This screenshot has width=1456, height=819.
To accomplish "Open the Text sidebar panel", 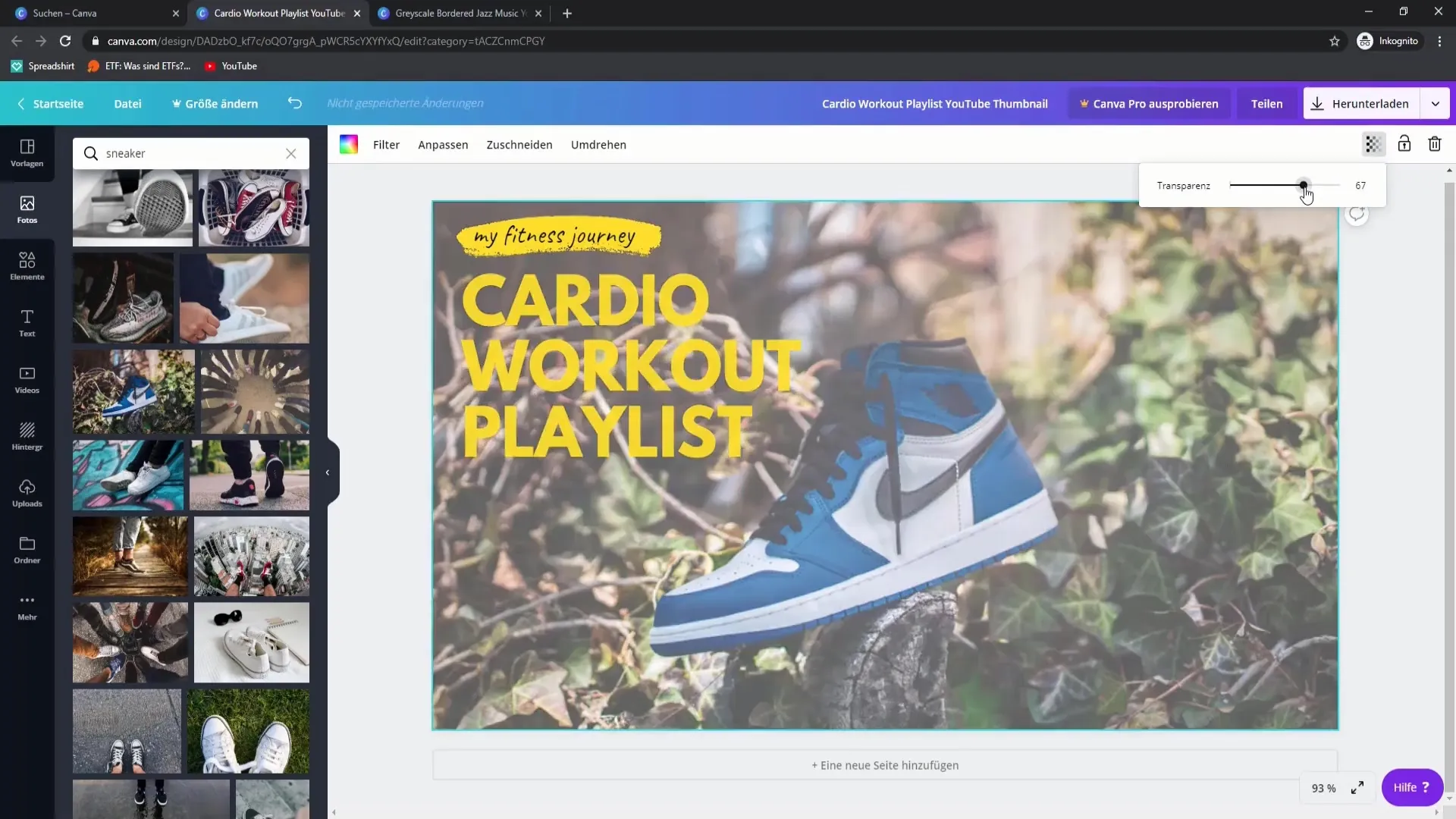I will click(x=27, y=324).
